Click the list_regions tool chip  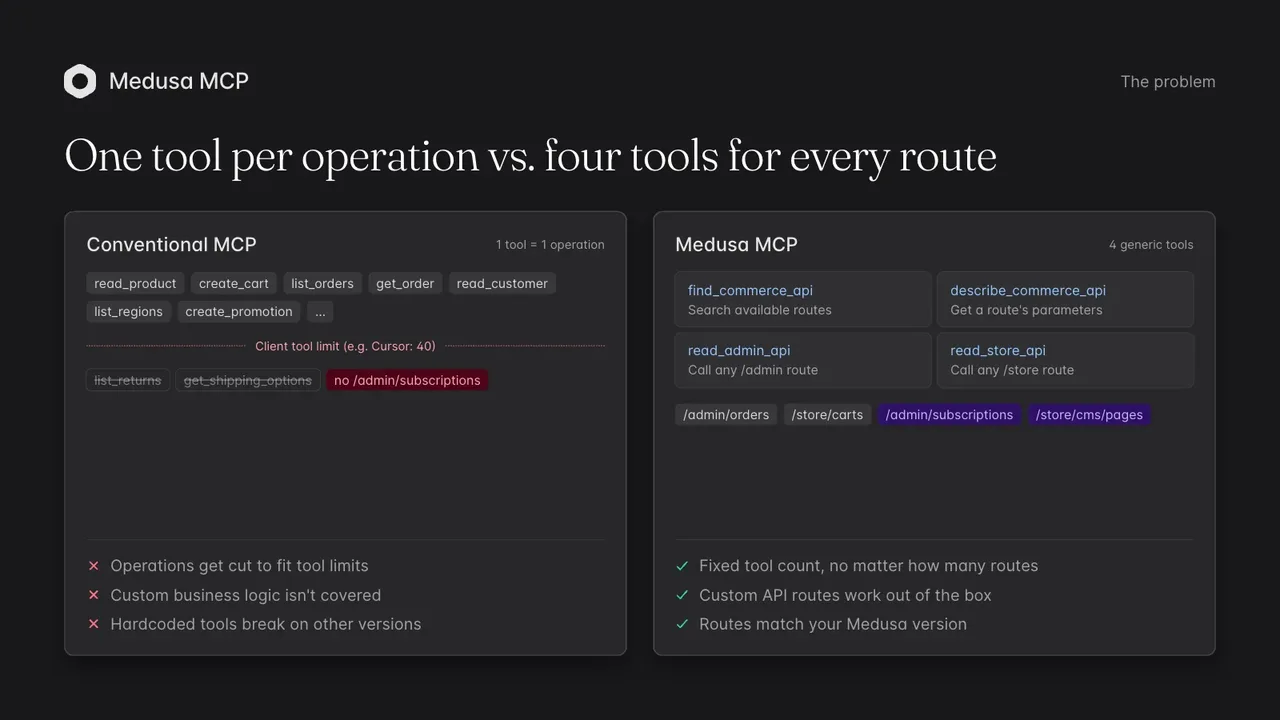coord(128,312)
